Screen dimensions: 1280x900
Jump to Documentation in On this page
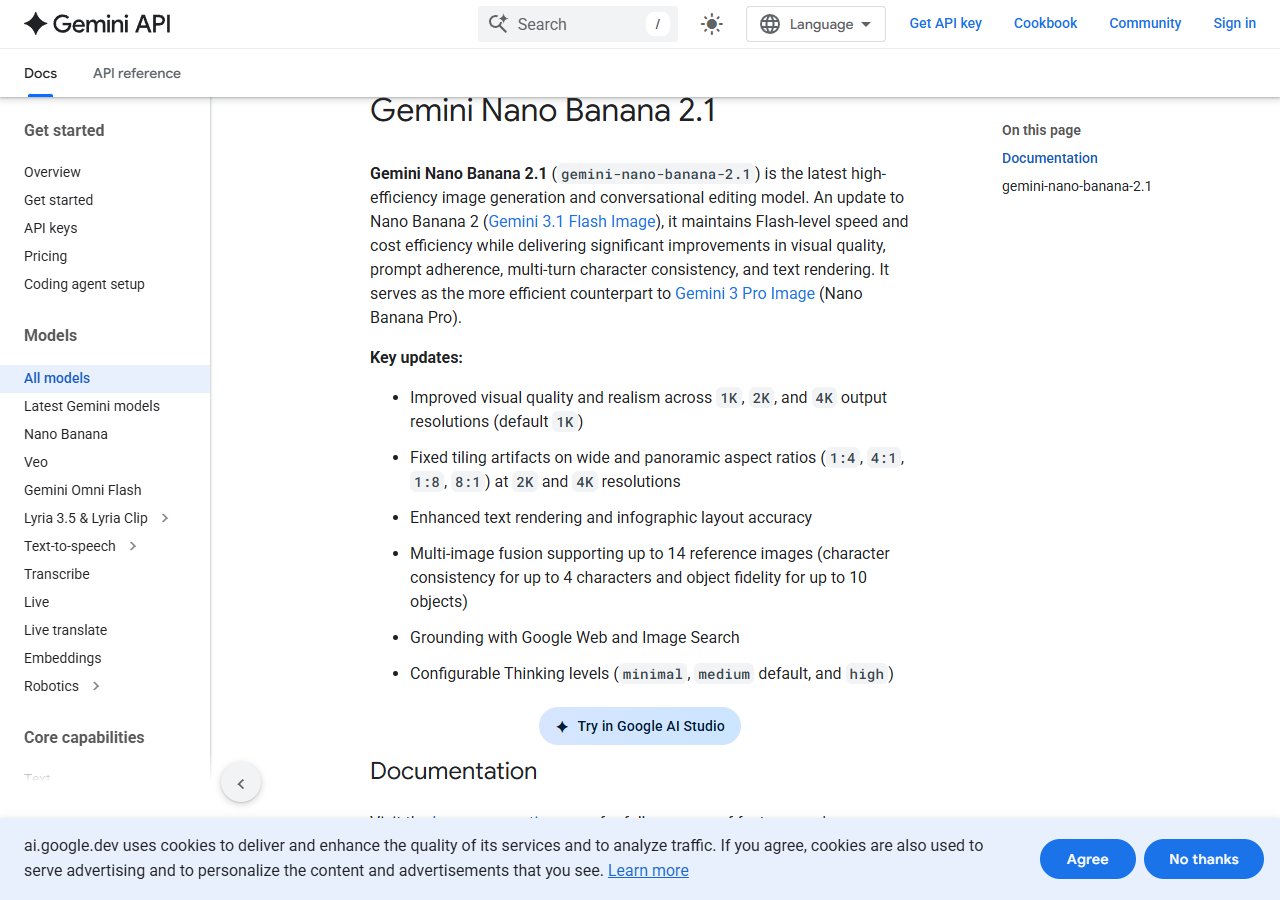click(x=1050, y=158)
